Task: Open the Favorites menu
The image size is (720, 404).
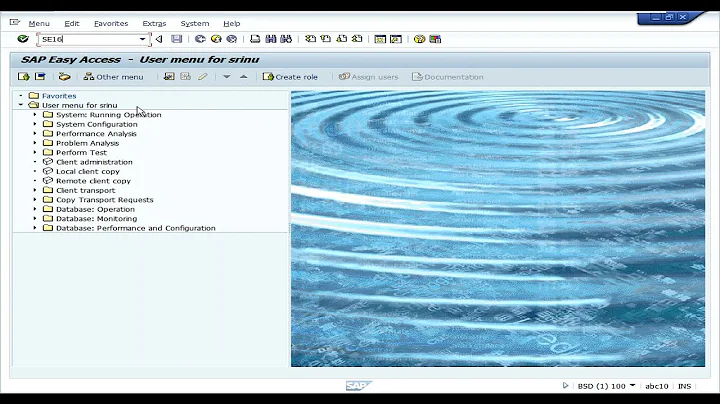Action: 111,23
